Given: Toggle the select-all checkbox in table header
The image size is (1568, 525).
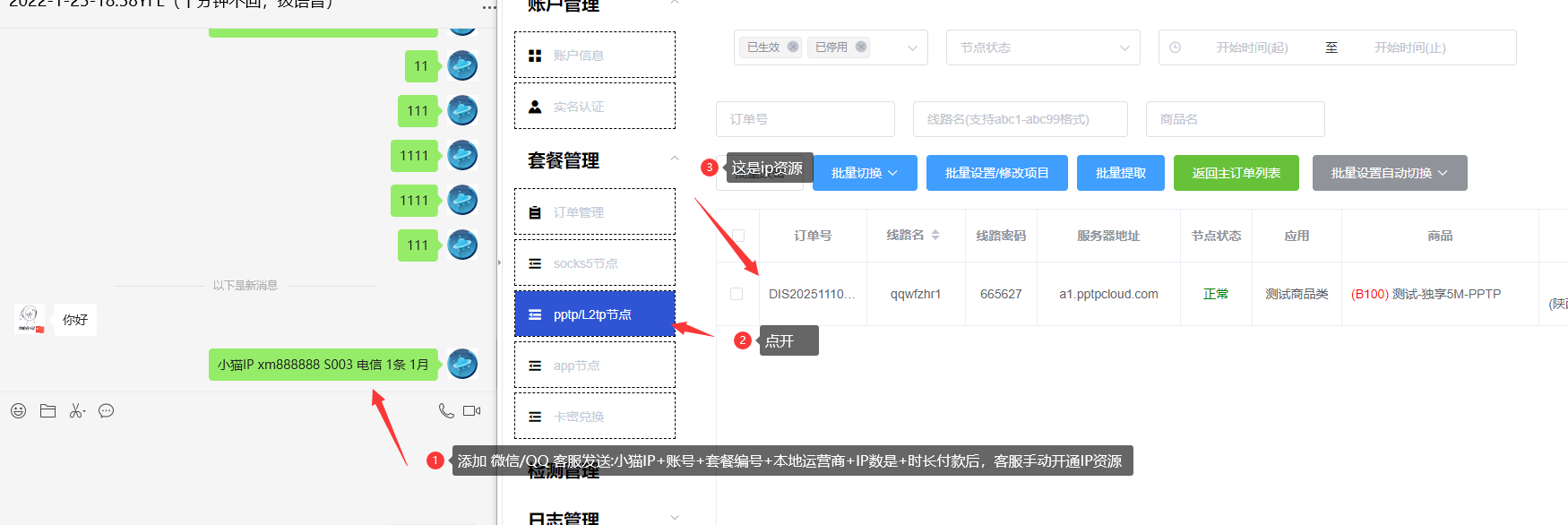Looking at the screenshot, I should (x=738, y=236).
